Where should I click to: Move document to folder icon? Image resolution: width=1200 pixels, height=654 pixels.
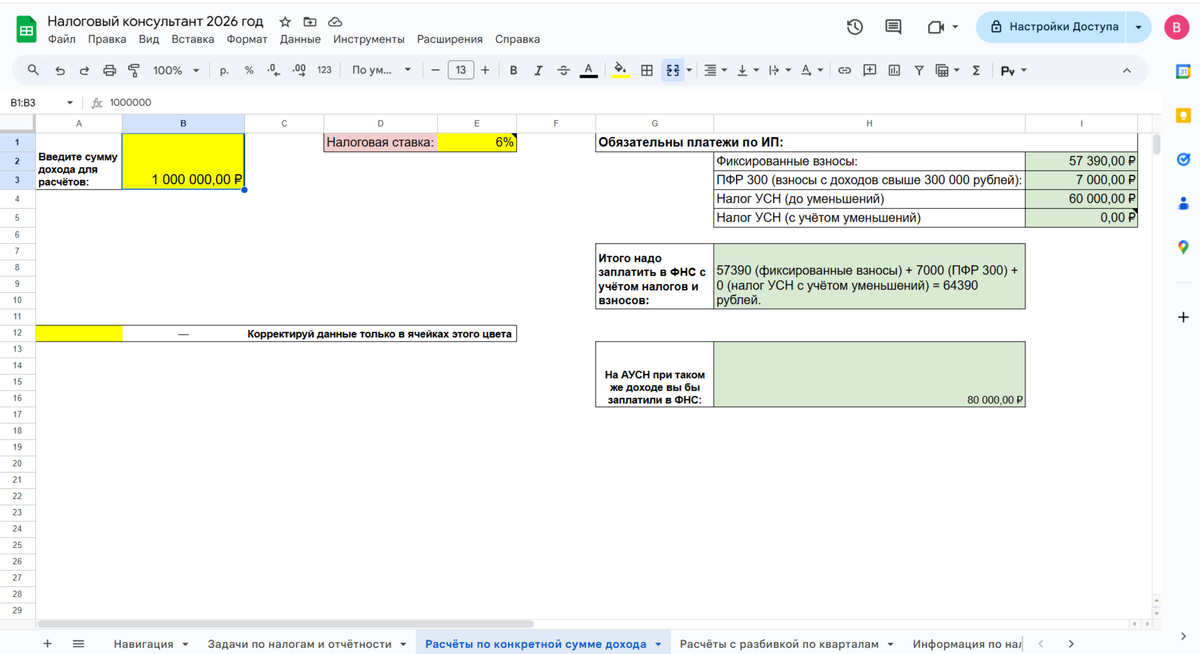pyautogui.click(x=310, y=21)
